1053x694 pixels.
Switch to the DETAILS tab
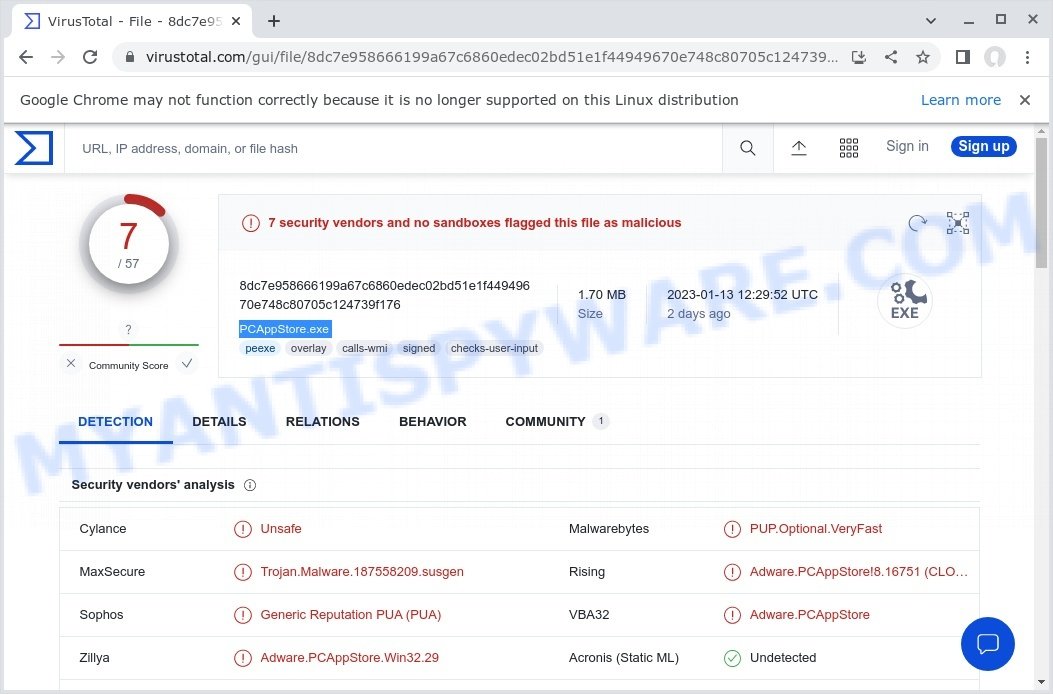click(x=219, y=422)
